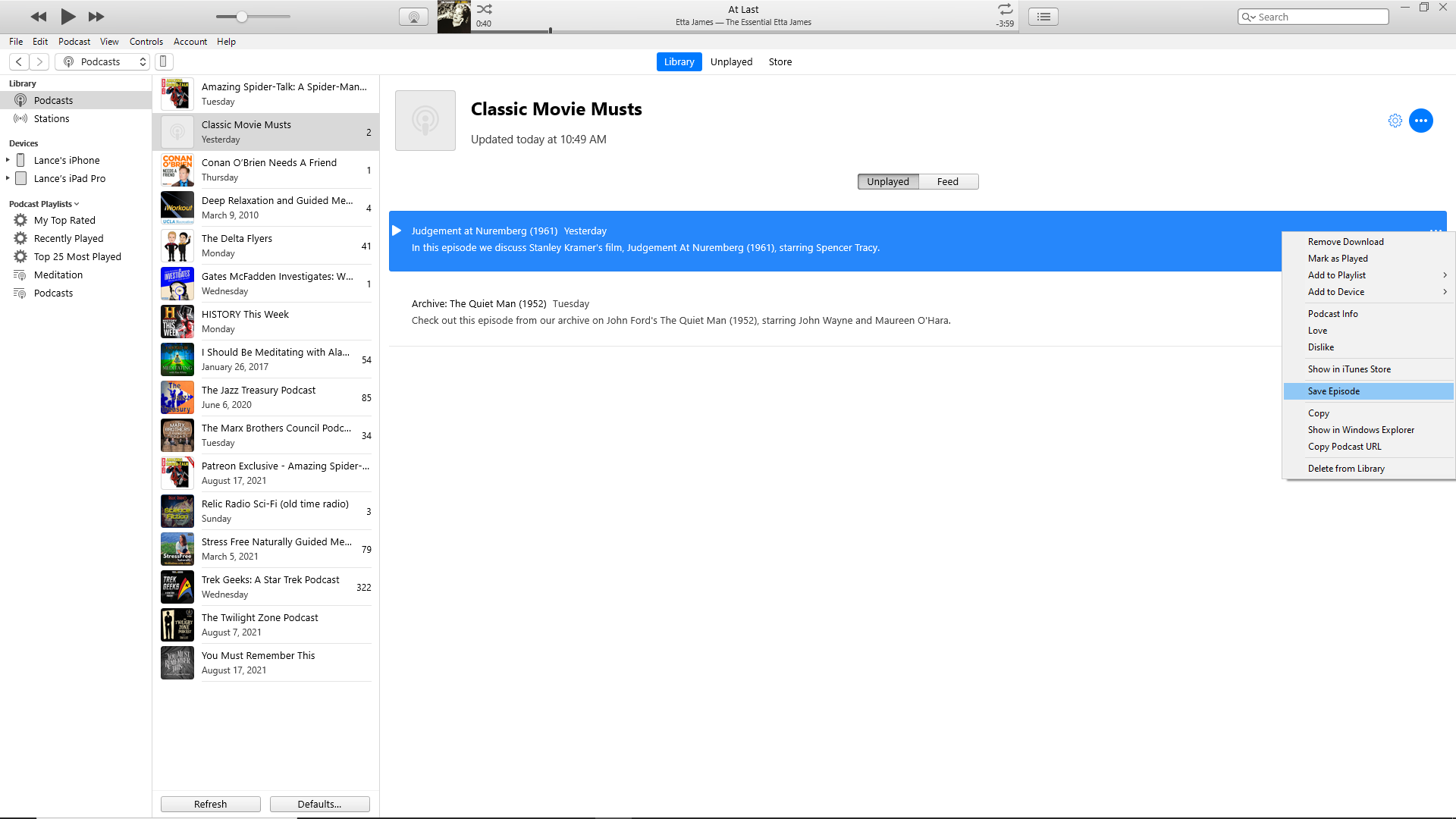Show the Feed episodes segment
1456x819 pixels.
pyautogui.click(x=948, y=181)
